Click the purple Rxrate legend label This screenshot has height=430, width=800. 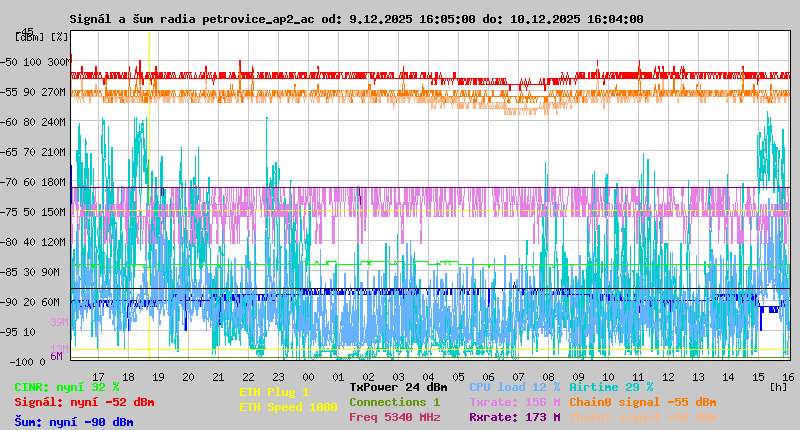514,417
